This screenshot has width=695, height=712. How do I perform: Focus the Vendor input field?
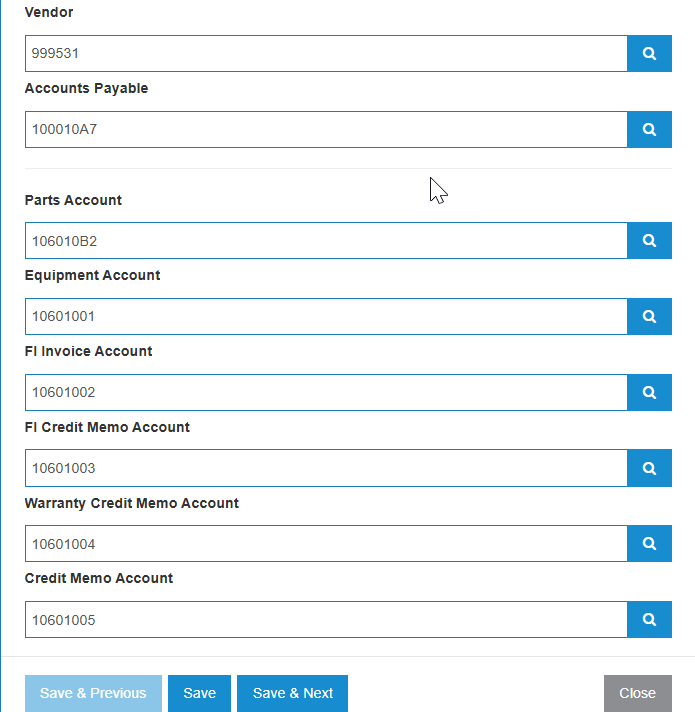click(326, 54)
